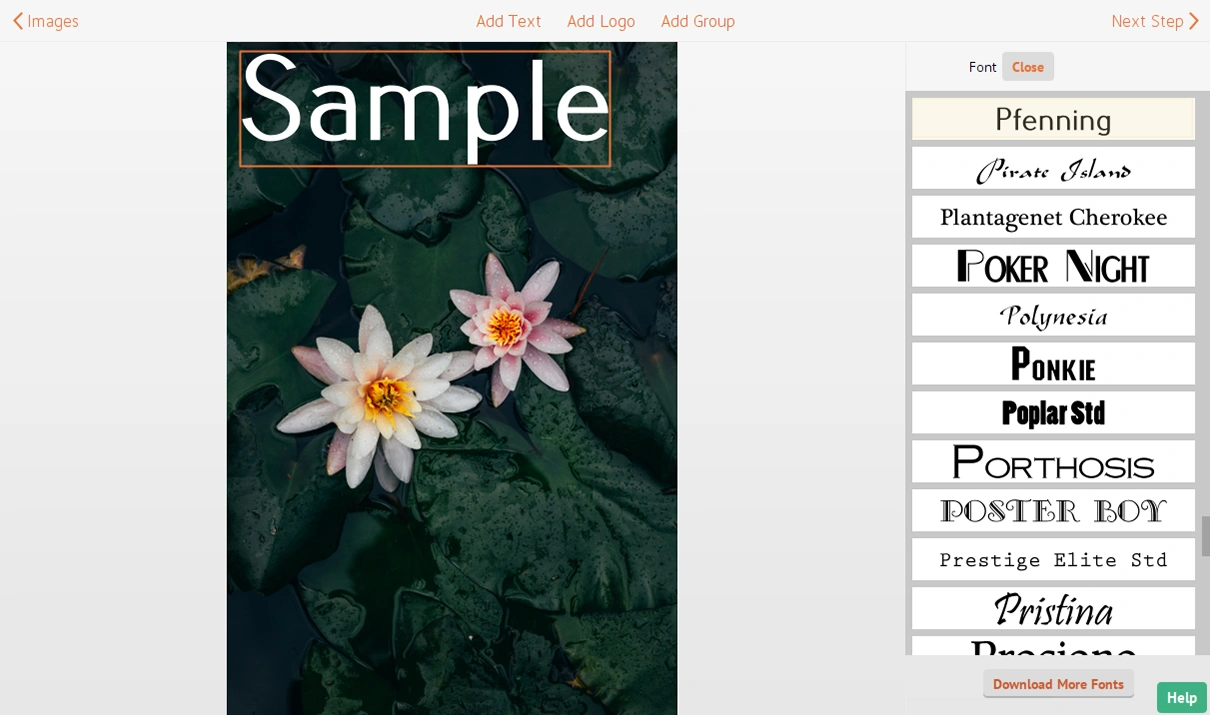
Task: Choose the Pirate Island font
Action: coord(1053,168)
